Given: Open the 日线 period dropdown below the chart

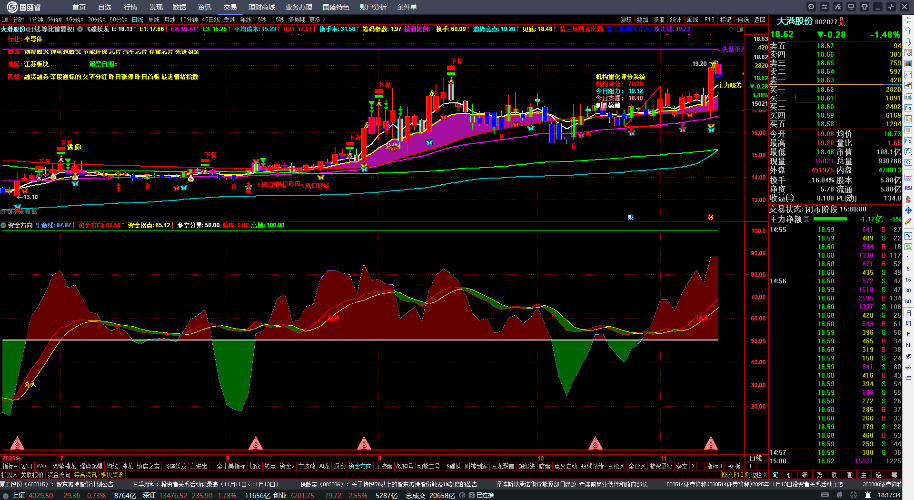Looking at the screenshot, I should point(756,458).
